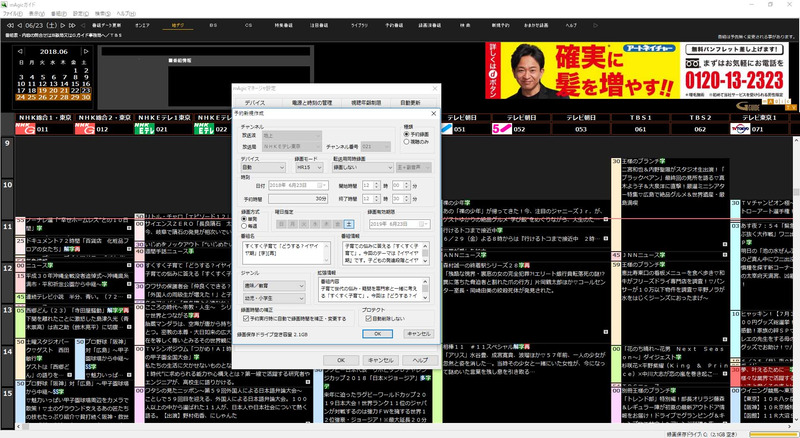Screen dimensions: 800x438
Task: Cancel the 予約新規作成 dialog
Action: (418, 334)
